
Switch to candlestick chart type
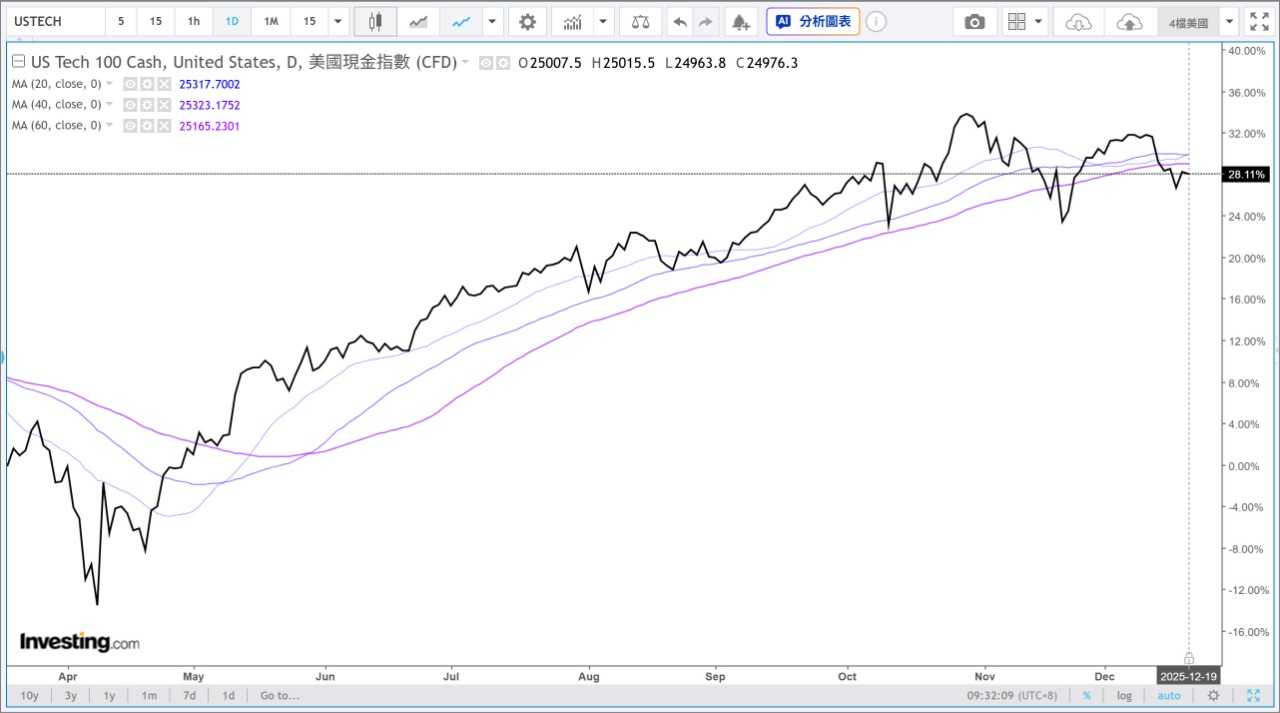[375, 20]
